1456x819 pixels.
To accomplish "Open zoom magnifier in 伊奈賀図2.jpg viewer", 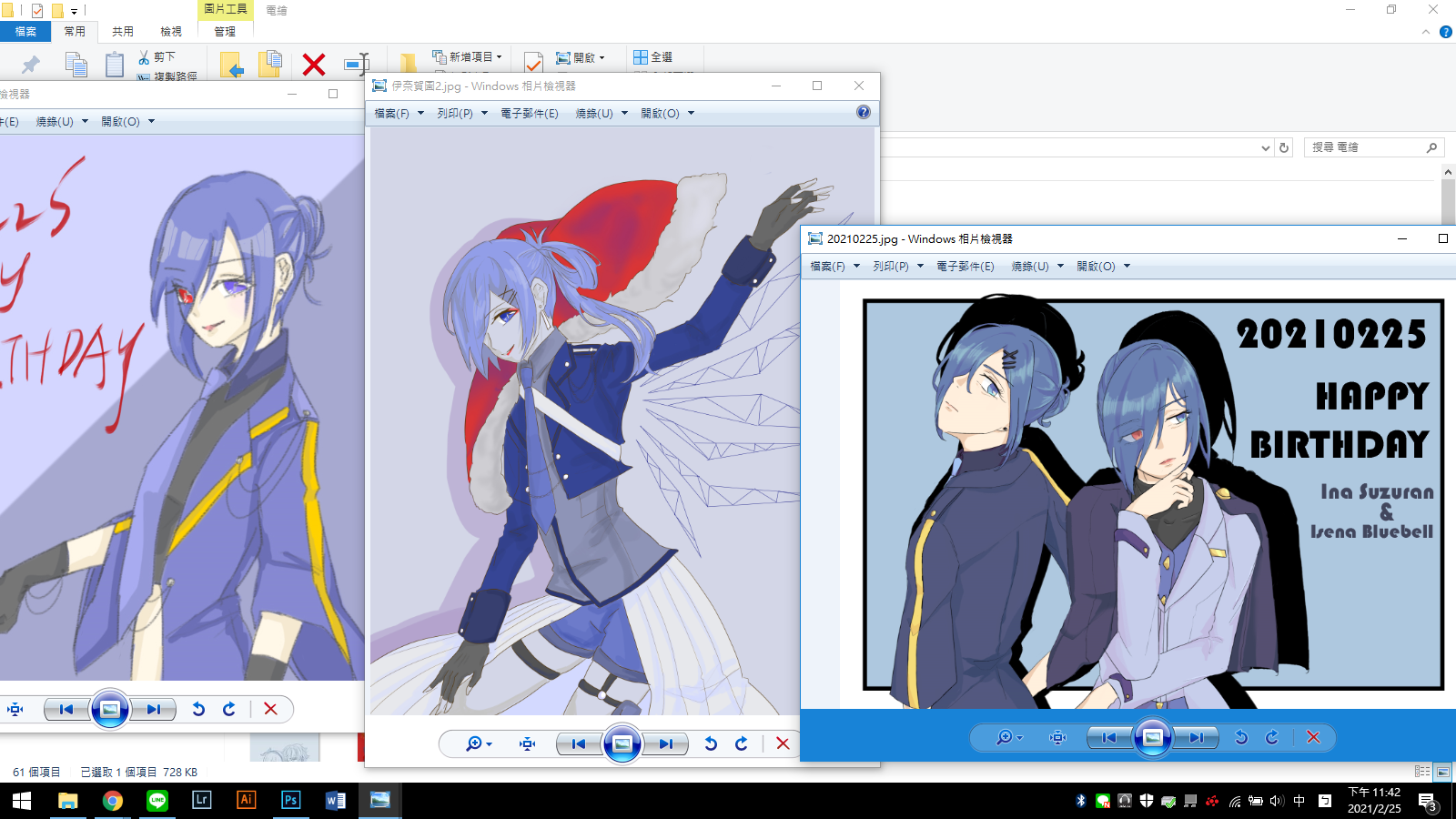I will [478, 743].
